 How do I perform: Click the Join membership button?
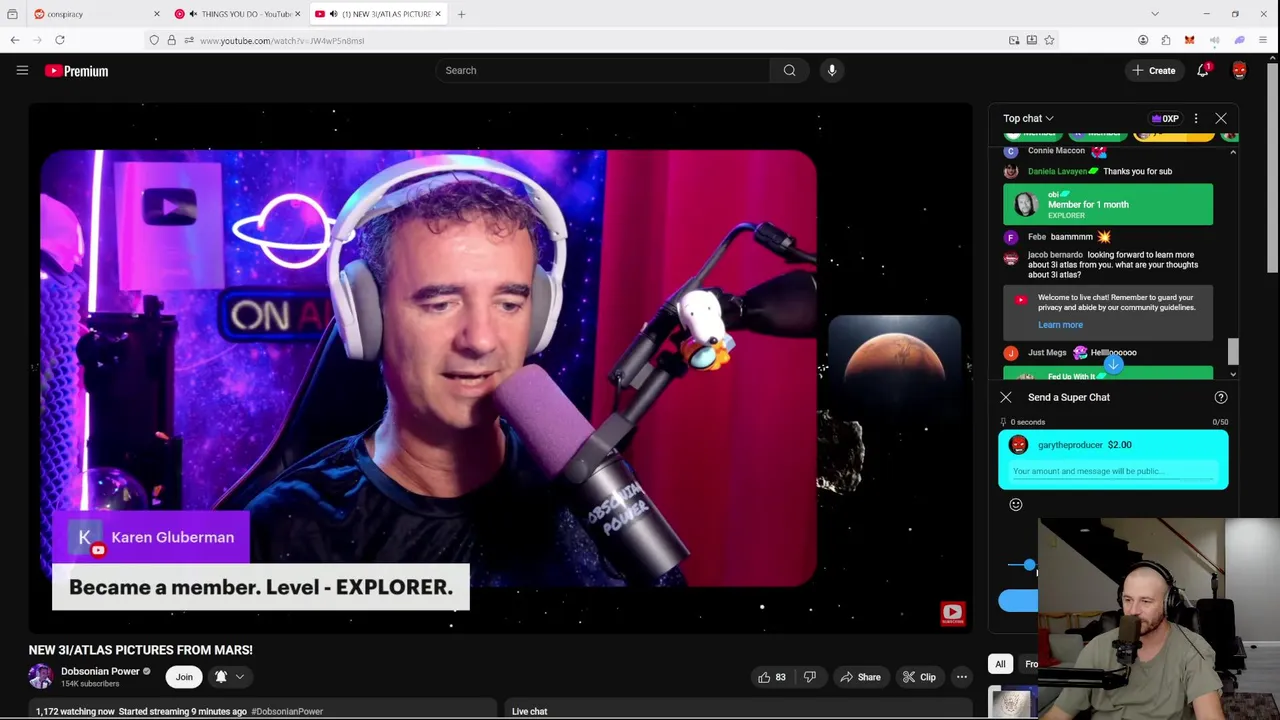[x=184, y=677]
